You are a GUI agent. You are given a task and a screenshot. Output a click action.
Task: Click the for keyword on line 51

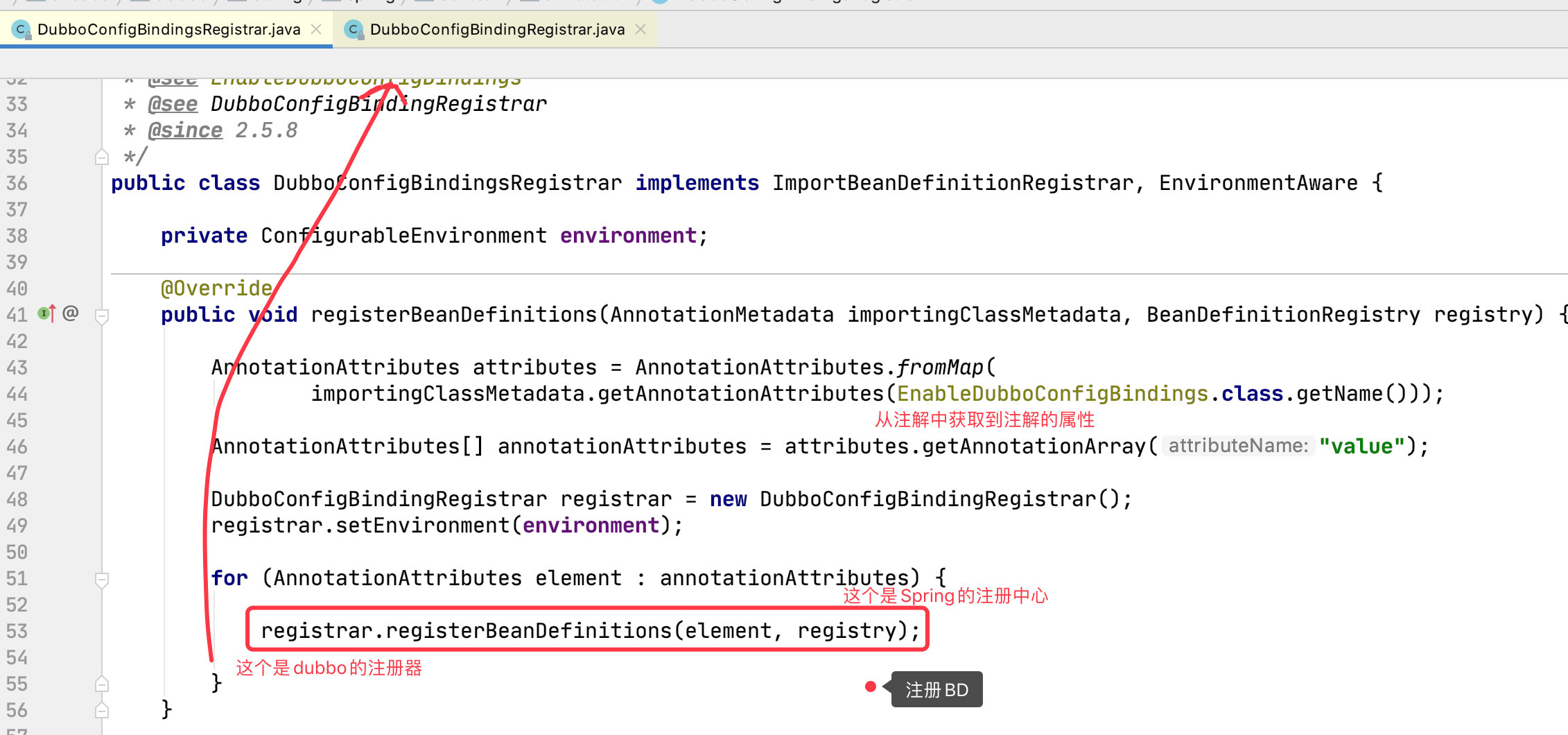click(229, 578)
